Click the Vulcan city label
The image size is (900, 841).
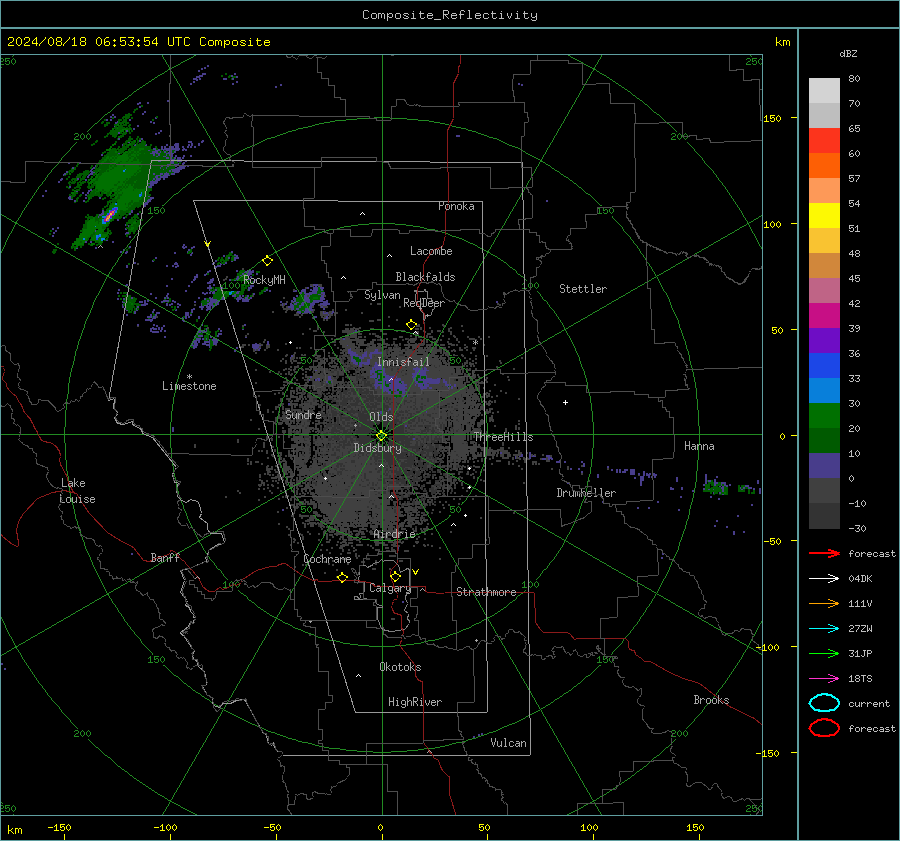pos(509,743)
